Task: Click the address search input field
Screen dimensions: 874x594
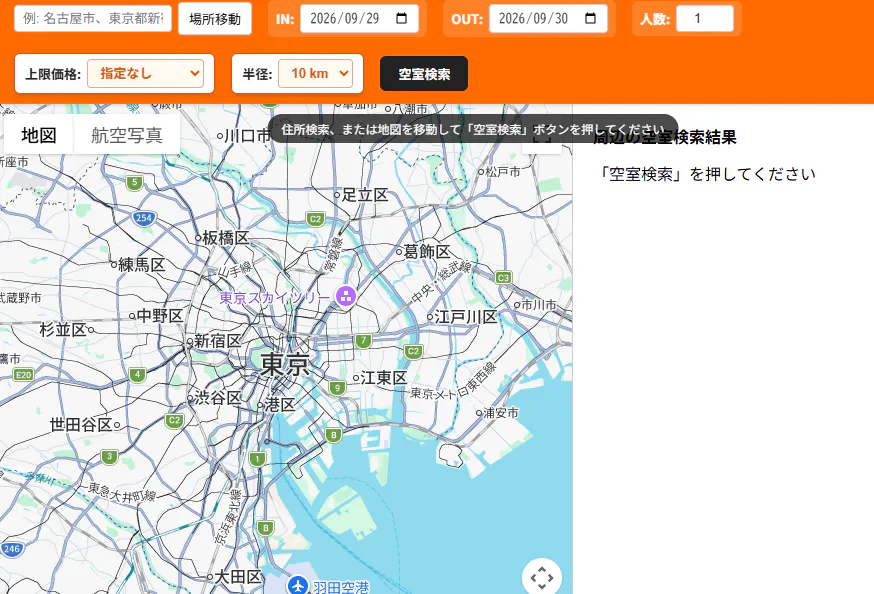Action: click(x=93, y=18)
